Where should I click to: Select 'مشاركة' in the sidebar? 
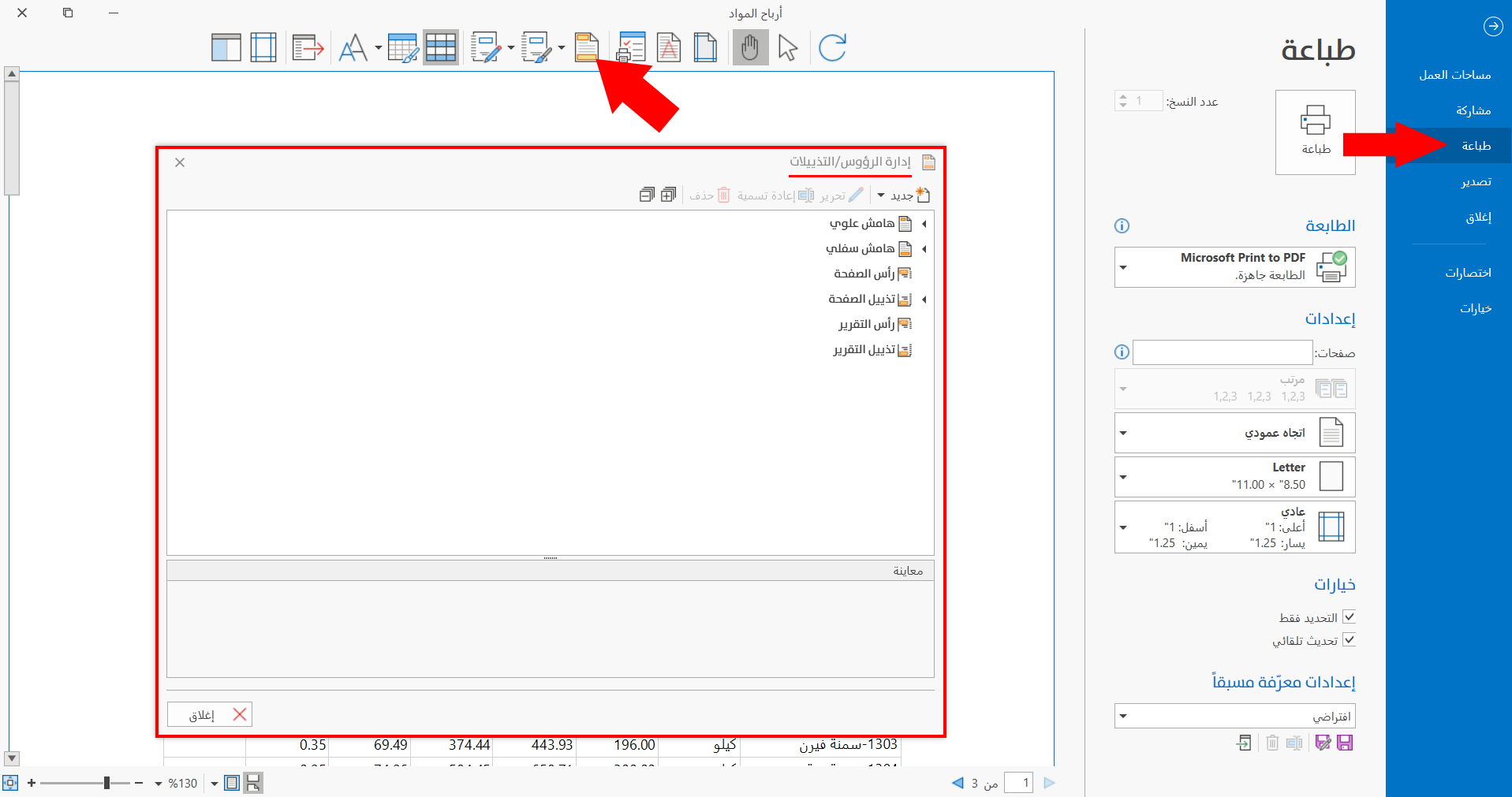(1473, 110)
